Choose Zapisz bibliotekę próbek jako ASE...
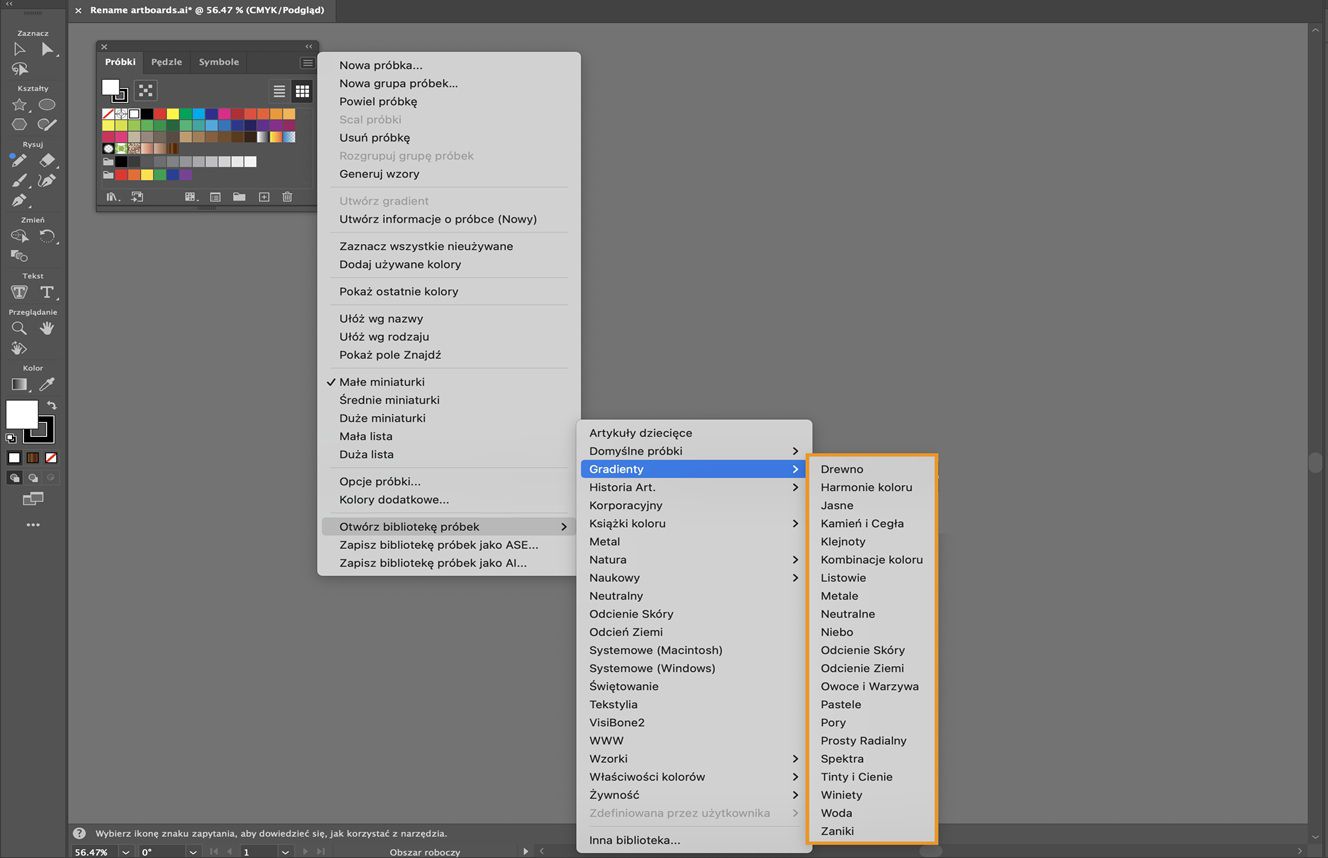 [449, 545]
